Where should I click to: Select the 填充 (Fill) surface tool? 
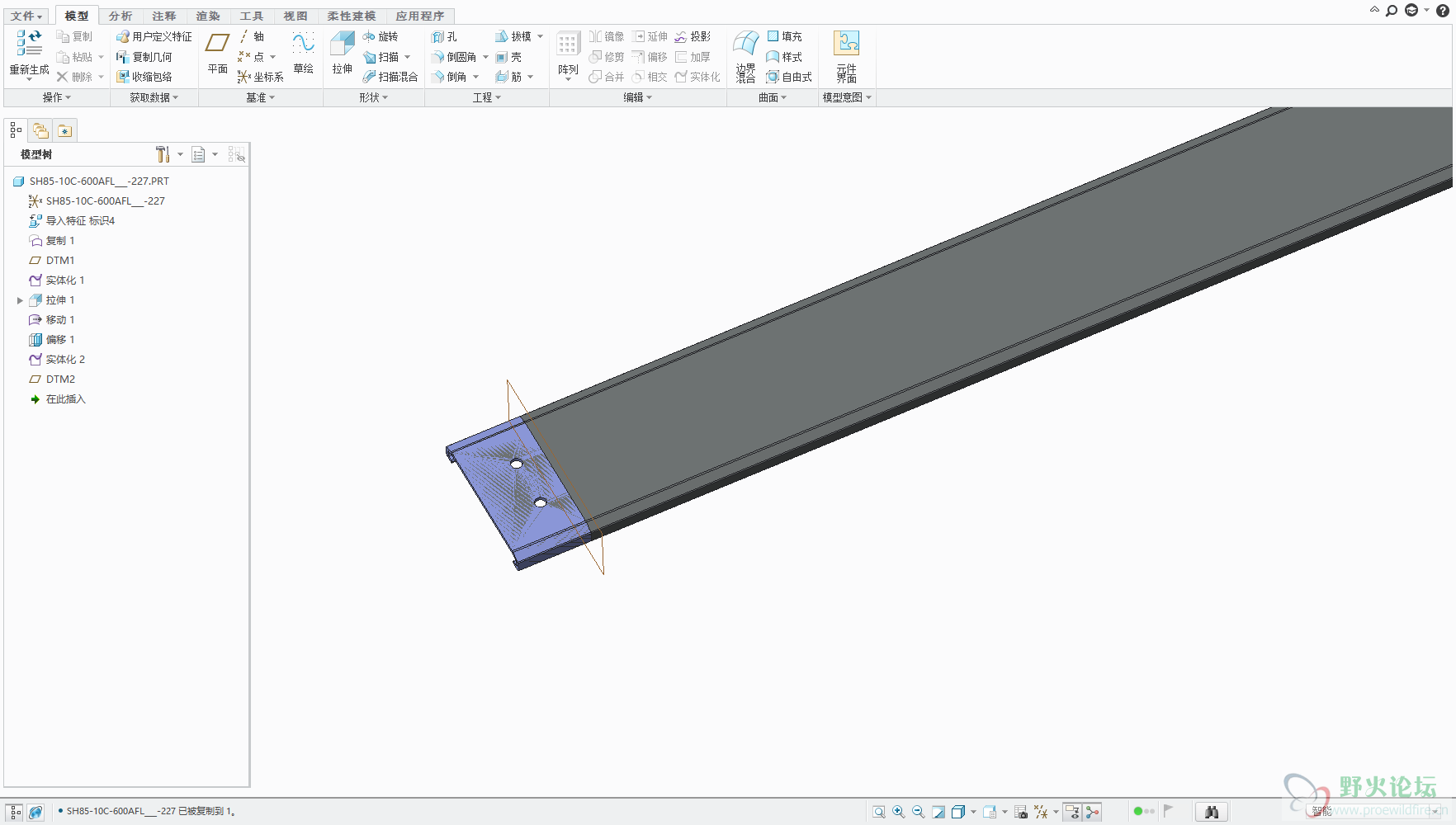784,36
